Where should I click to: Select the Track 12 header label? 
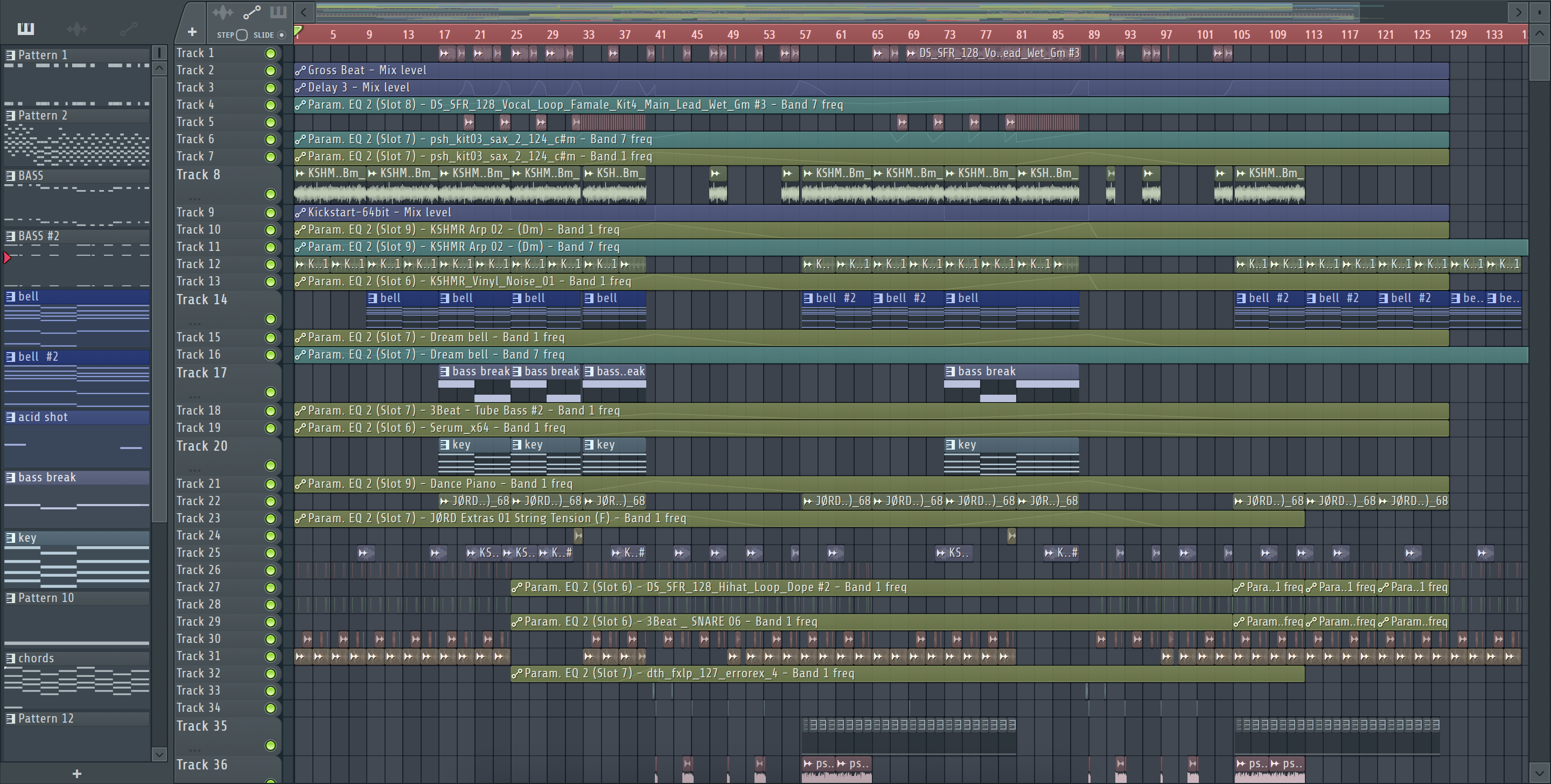[199, 264]
